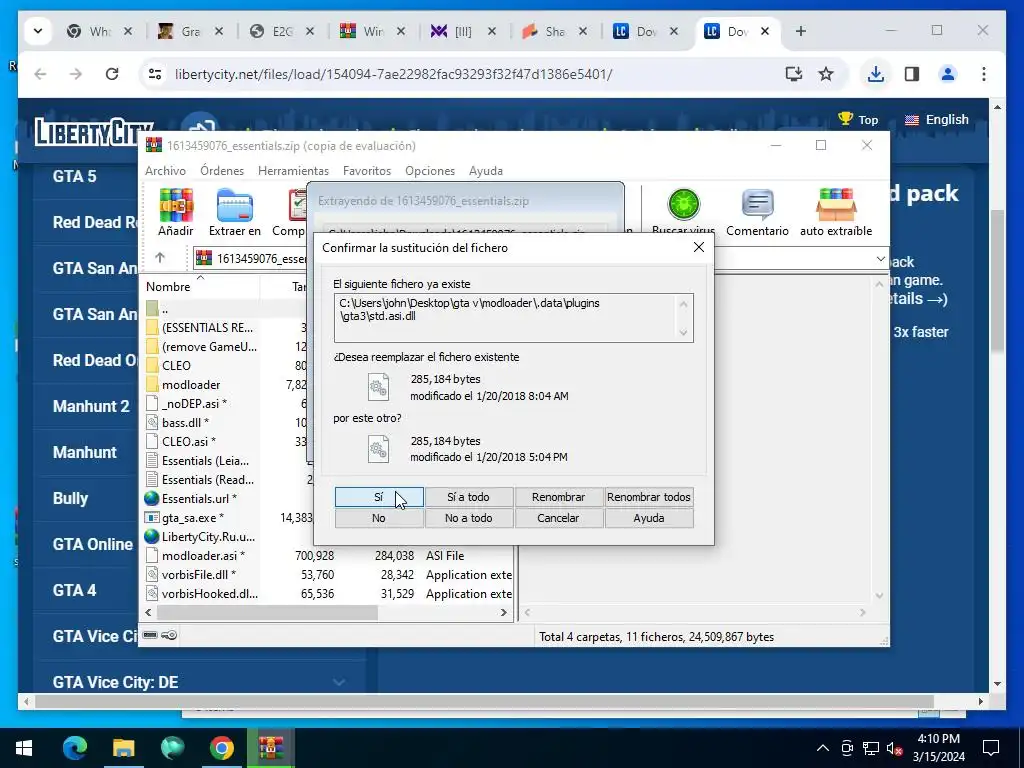
Task: Open GTA 5 in LibertyCity sidebar
Action: click(x=74, y=176)
